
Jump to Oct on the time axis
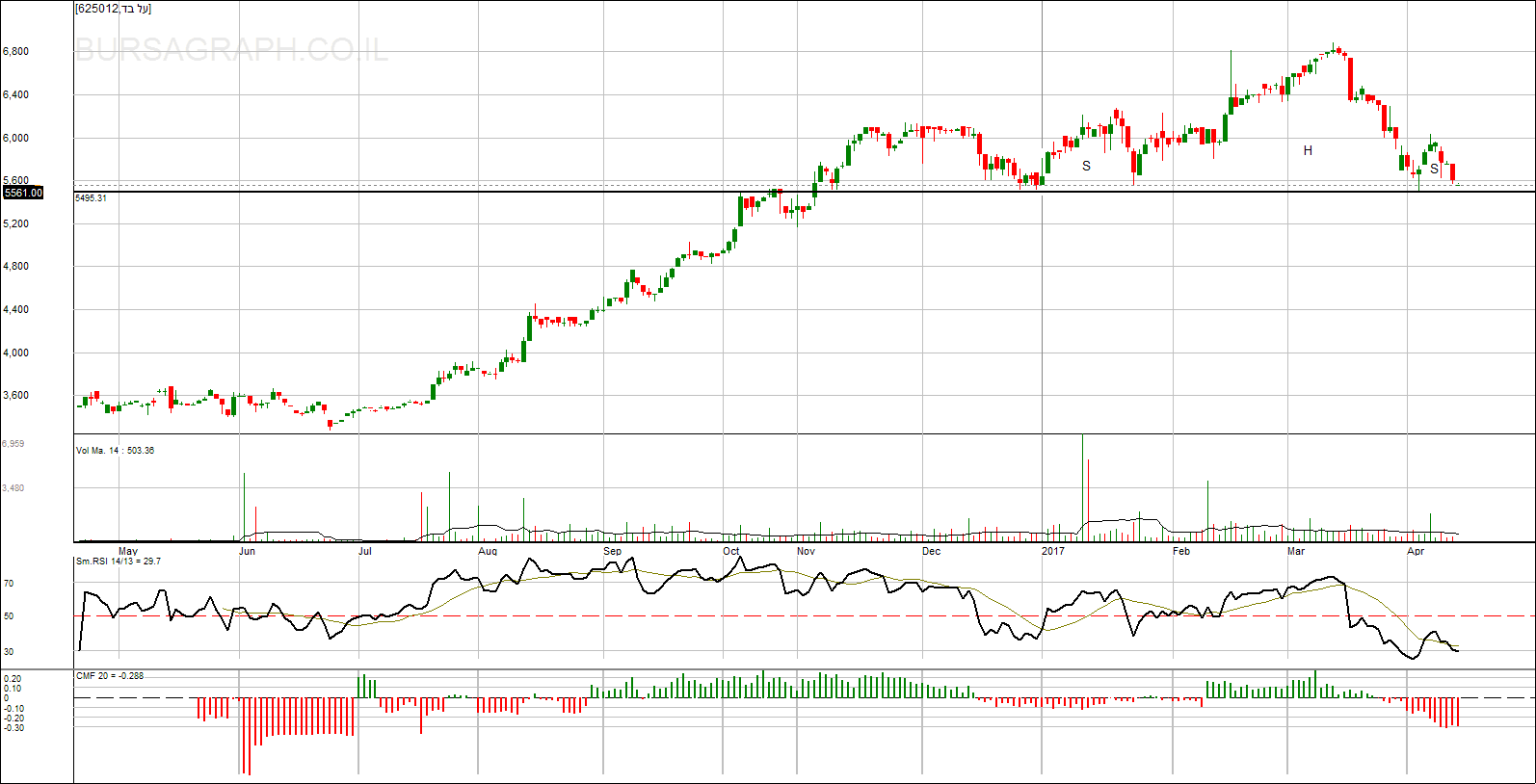tap(731, 552)
